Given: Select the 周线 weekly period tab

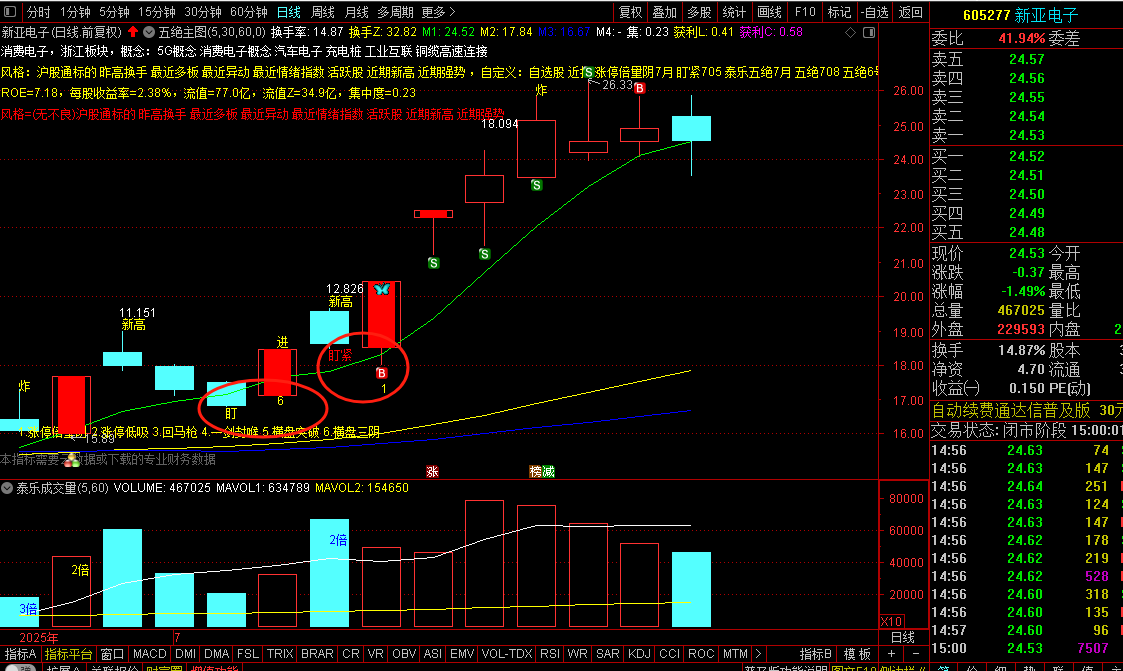Looking at the screenshot, I should point(323,12).
